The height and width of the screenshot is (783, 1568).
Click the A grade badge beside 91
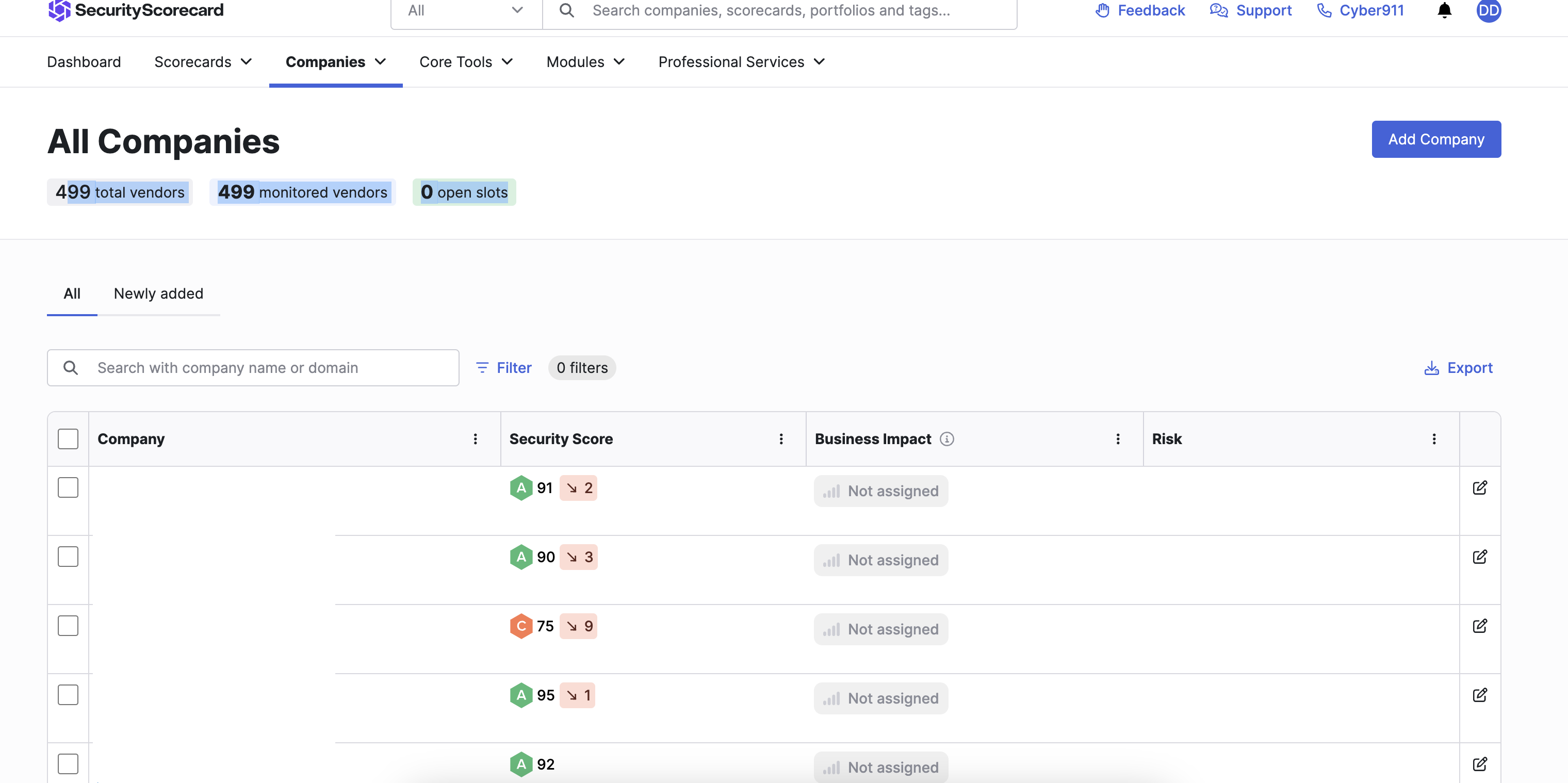pyautogui.click(x=521, y=488)
